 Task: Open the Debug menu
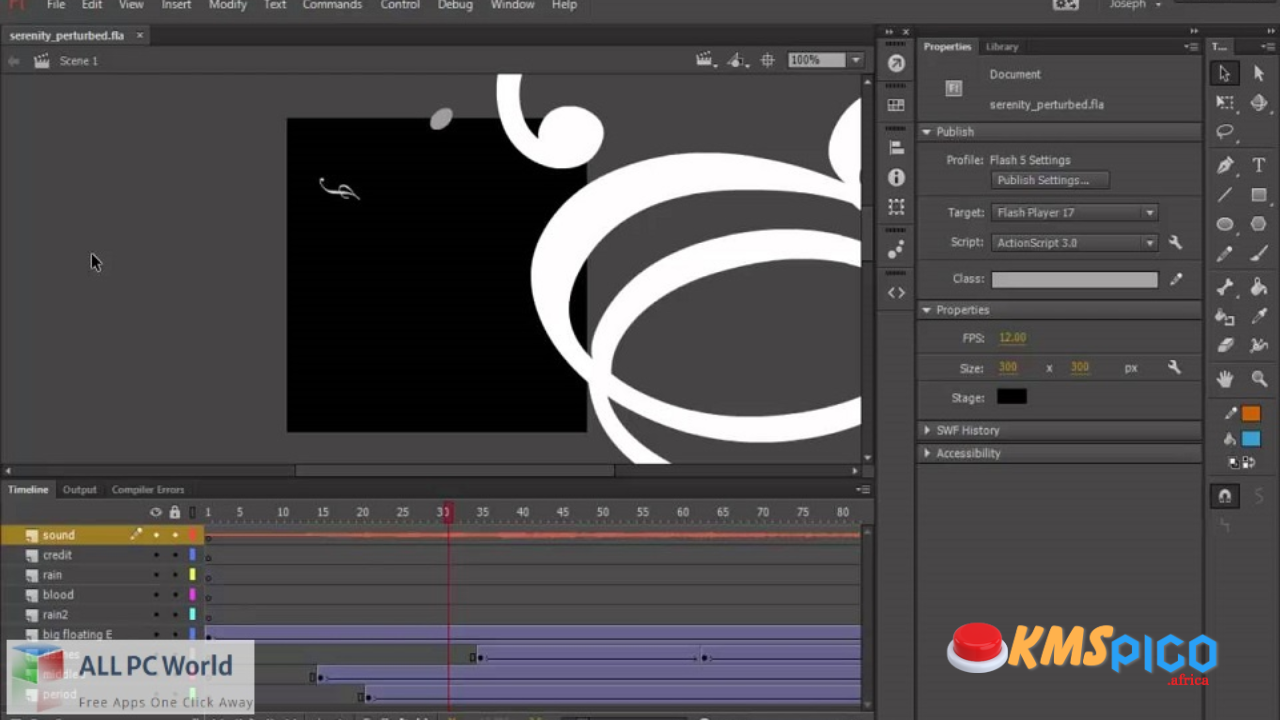click(x=455, y=5)
